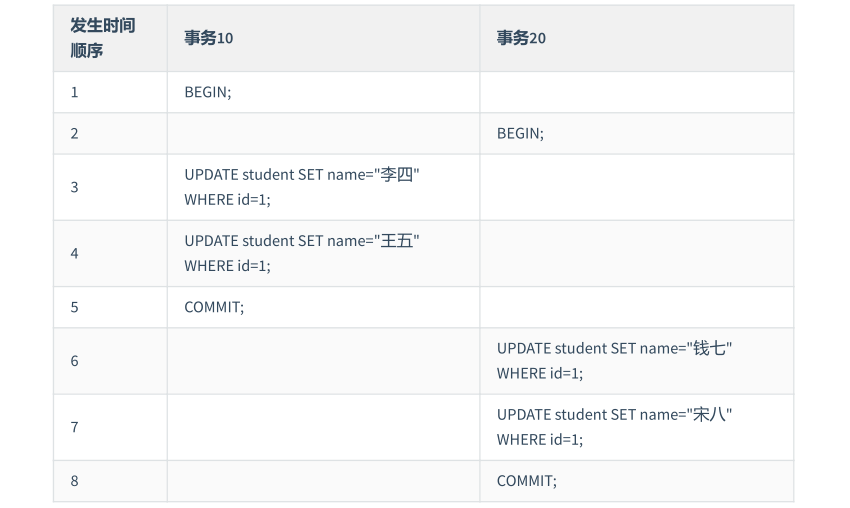Select sequence number 3 in first column
This screenshot has height=508, width=850.
pos(74,187)
